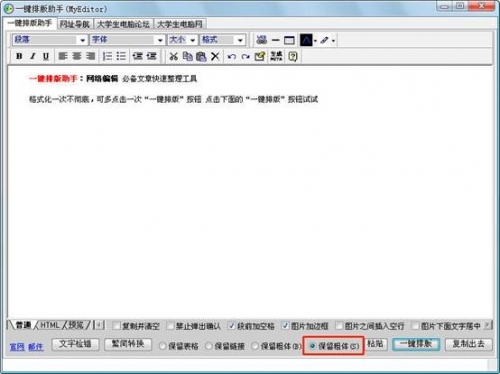Screen dimensions: 500x374
Task: Select the 保留链接 radio option
Action: (209, 346)
